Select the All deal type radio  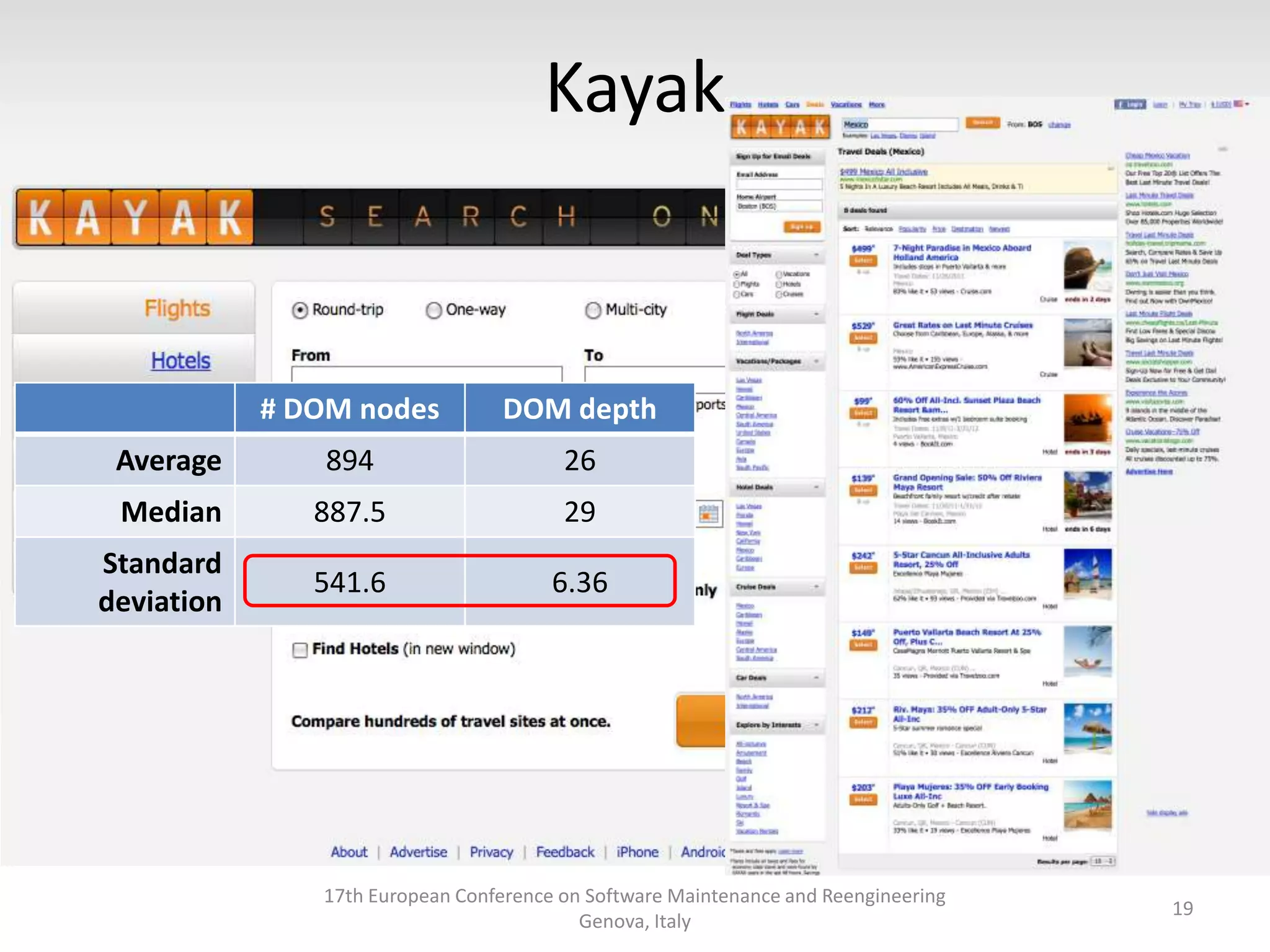pos(737,274)
